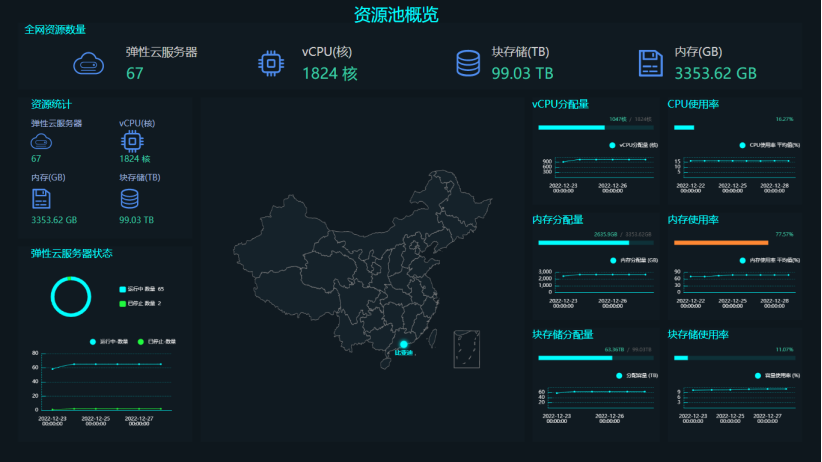The width and height of the screenshot is (822, 462).
Task: Click the 块存储使用率 progress bar
Action: tap(734, 358)
